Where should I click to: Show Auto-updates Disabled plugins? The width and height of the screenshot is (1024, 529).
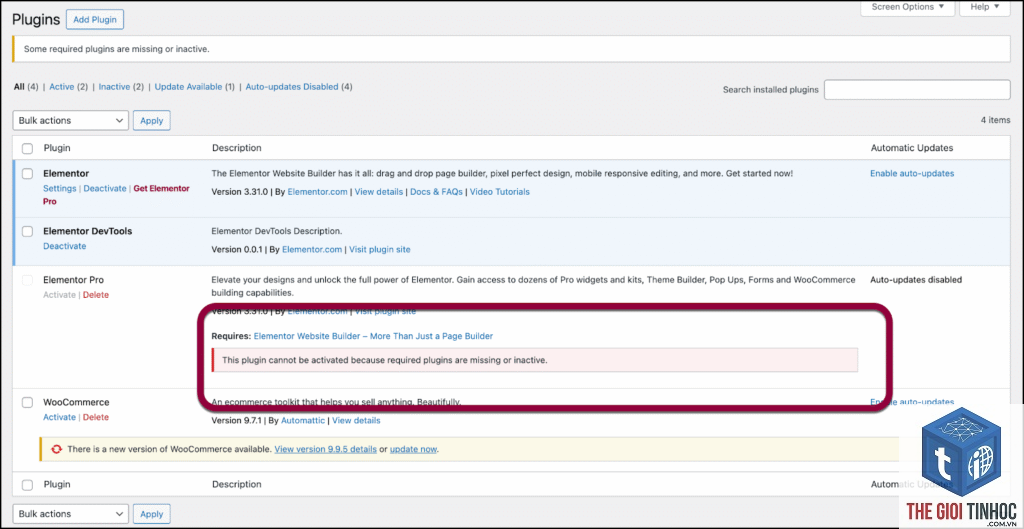(x=292, y=87)
